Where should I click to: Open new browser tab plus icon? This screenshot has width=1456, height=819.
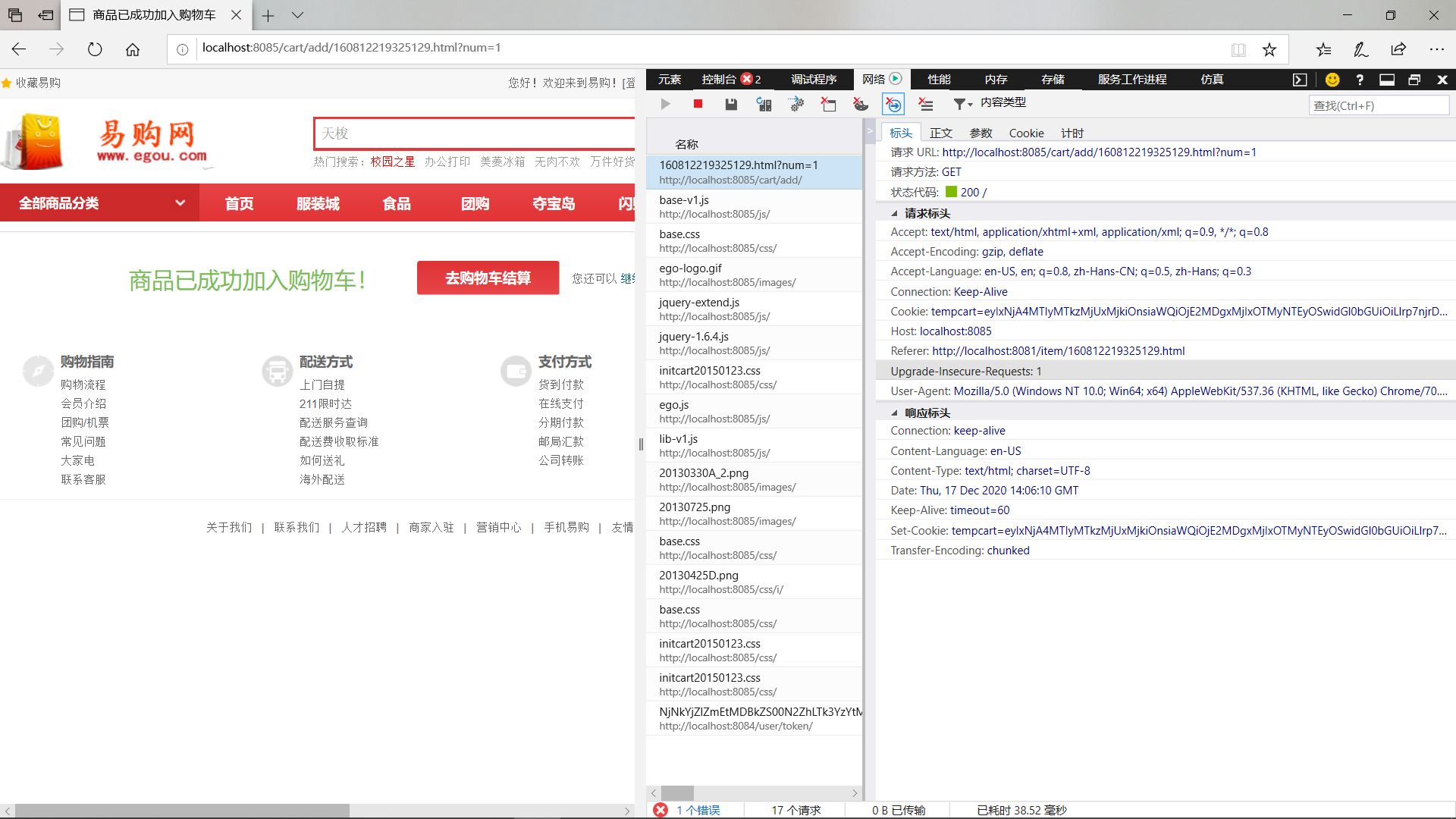(268, 15)
